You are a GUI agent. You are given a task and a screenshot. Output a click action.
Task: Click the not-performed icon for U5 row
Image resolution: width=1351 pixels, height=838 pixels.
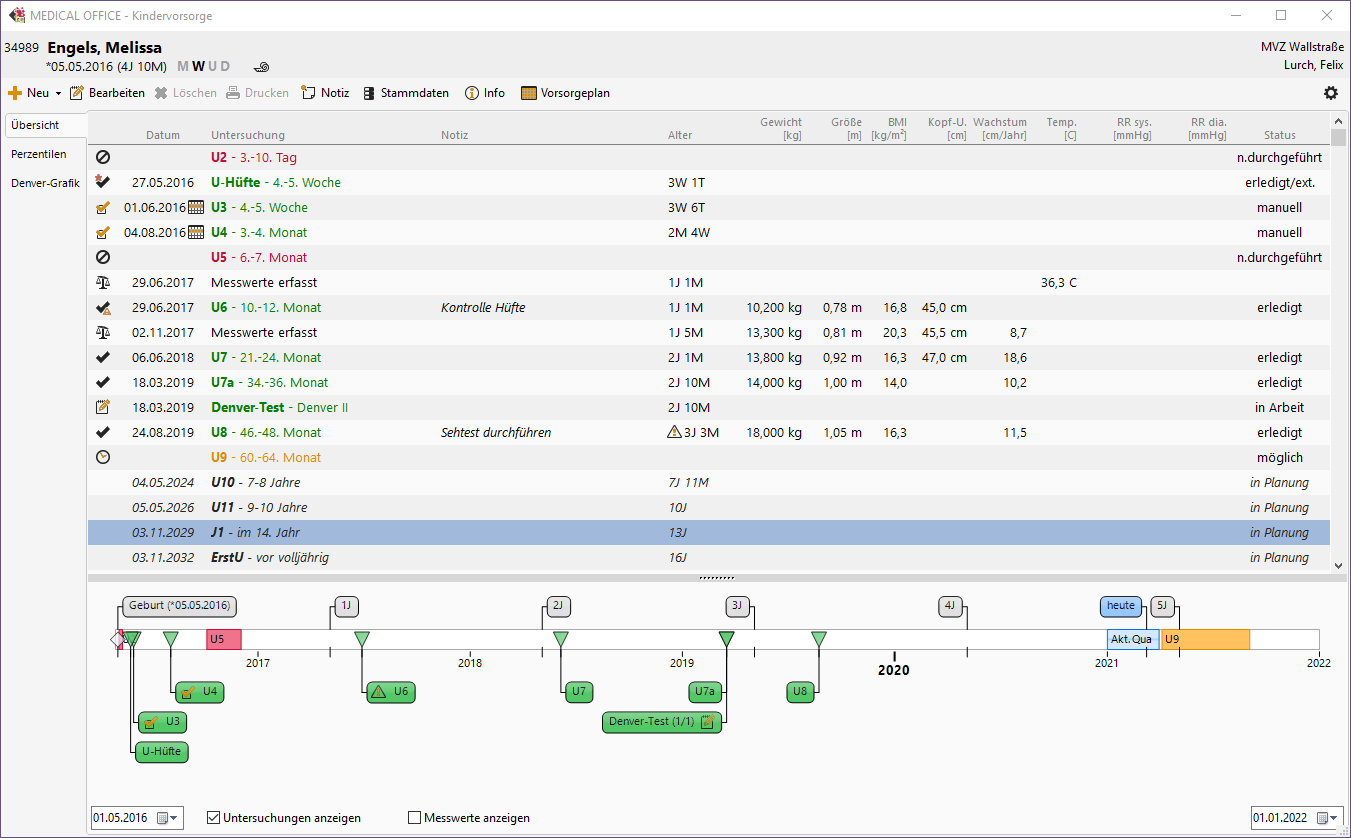coord(102,258)
